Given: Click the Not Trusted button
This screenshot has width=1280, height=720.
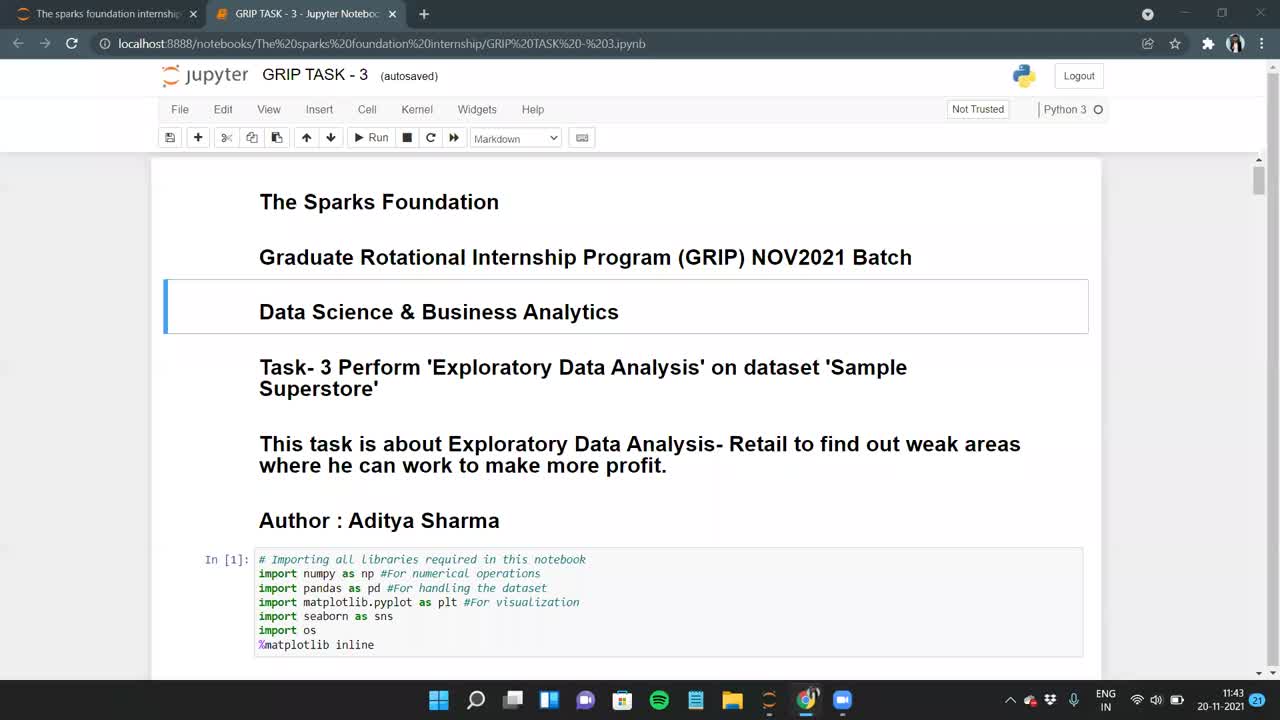Looking at the screenshot, I should coord(978,109).
